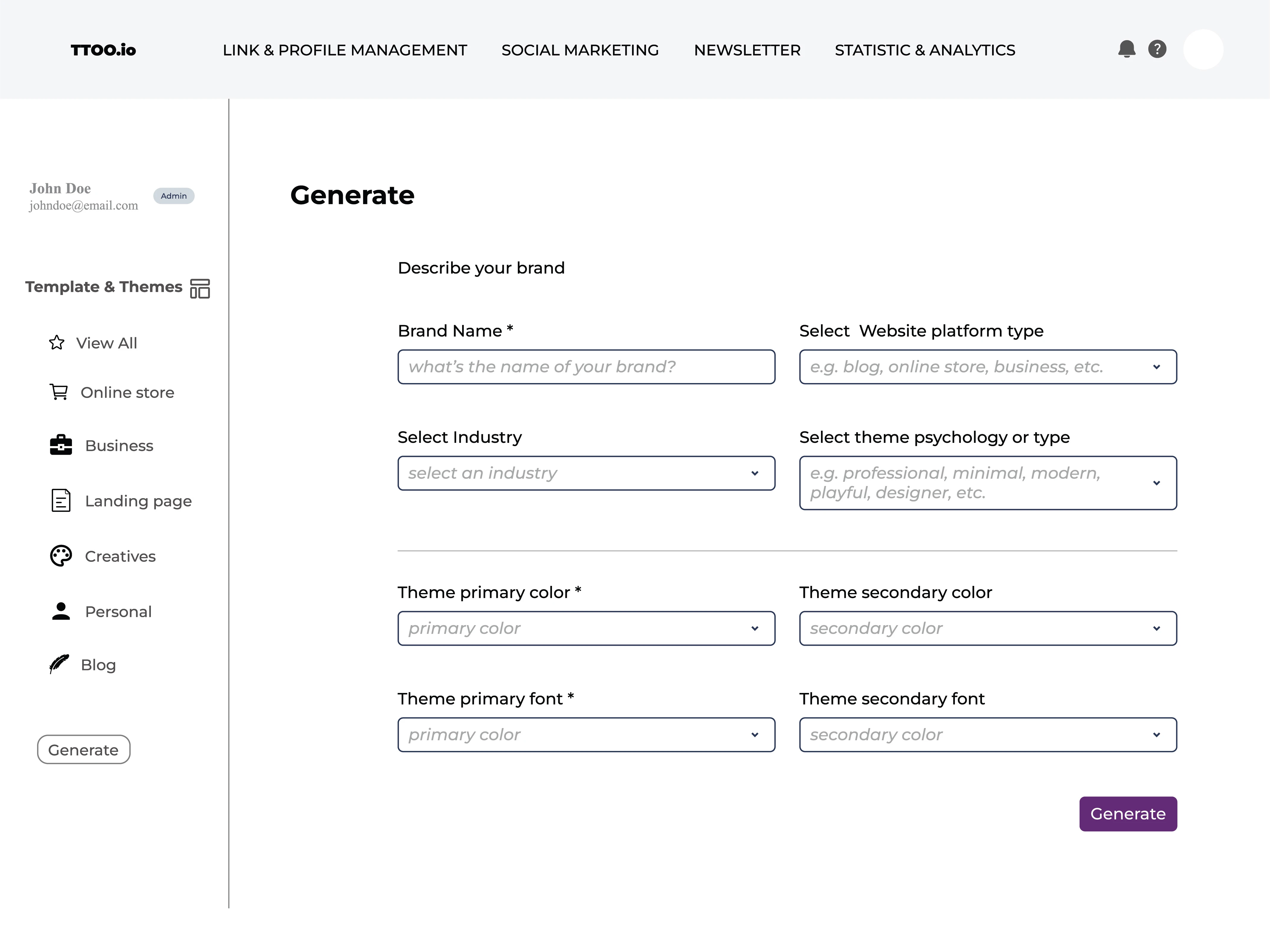Click the Online store cart icon
This screenshot has width=1270, height=952.
(x=59, y=392)
